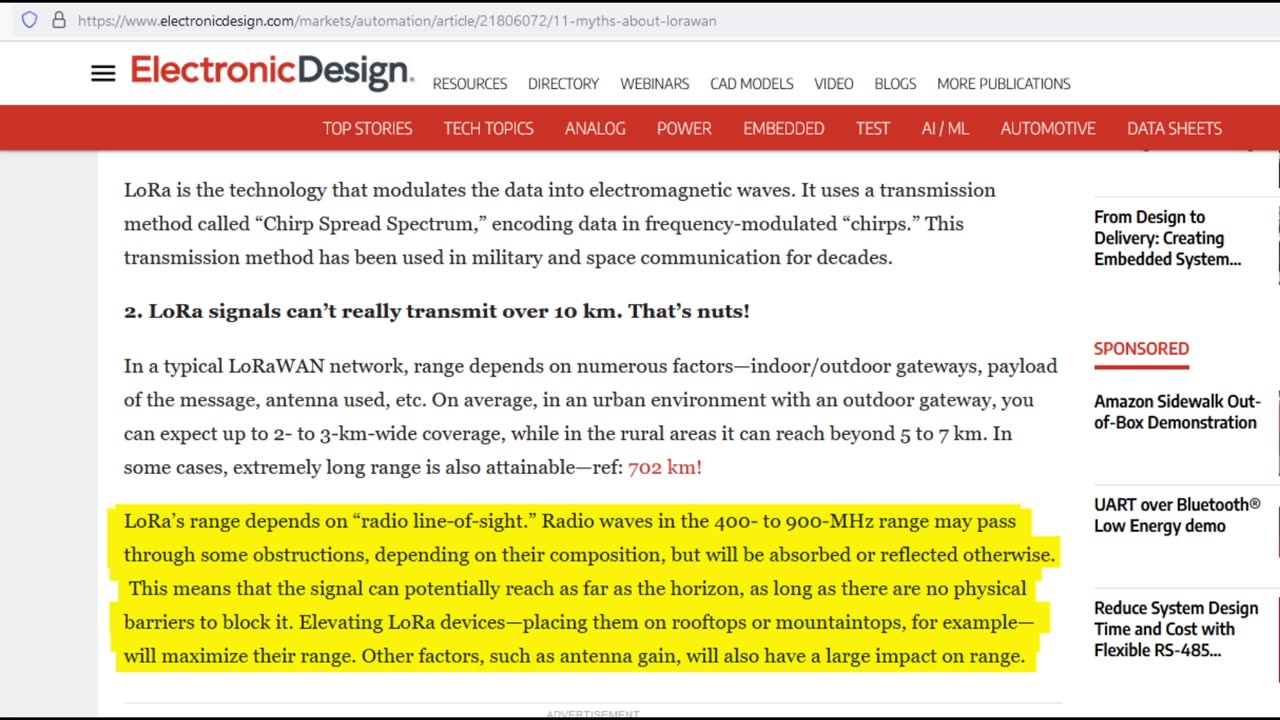Viewport: 1280px width, 720px height.
Task: Open UART over Bluetooth Low Energy demo
Action: pyautogui.click(x=1177, y=515)
